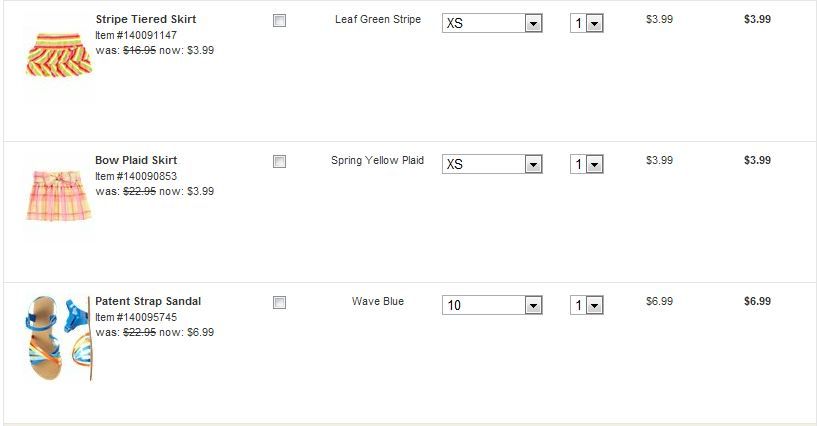Click item number #140091147 text
The width and height of the screenshot is (818, 426).
click(x=136, y=35)
